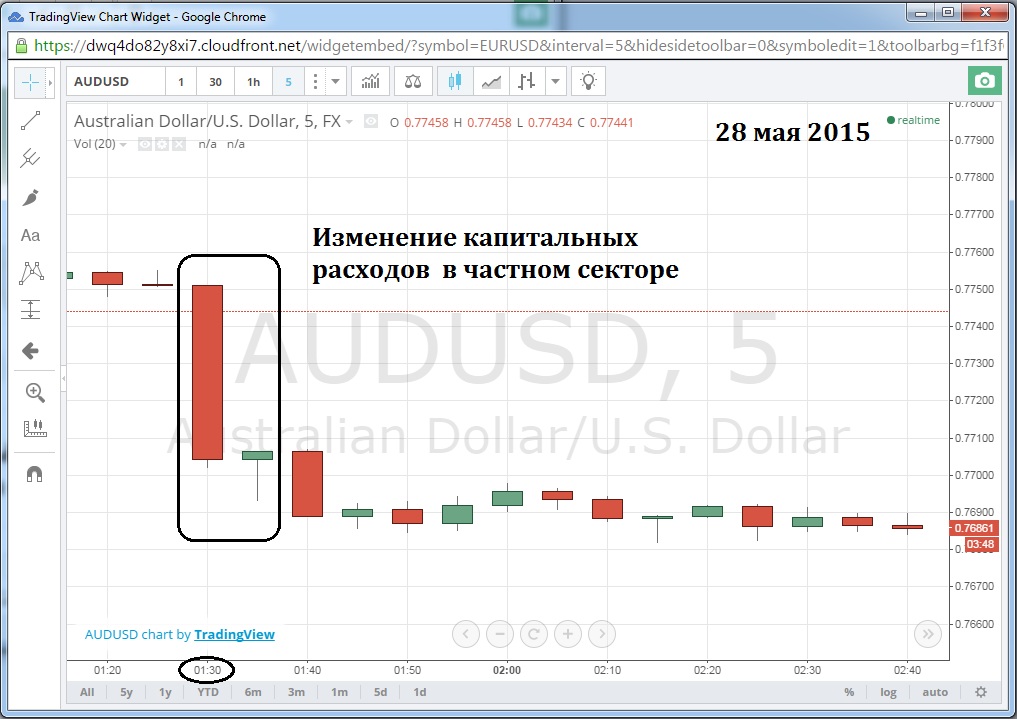Select the All date range
Screen dimensions: 1017x725
(x=87, y=692)
